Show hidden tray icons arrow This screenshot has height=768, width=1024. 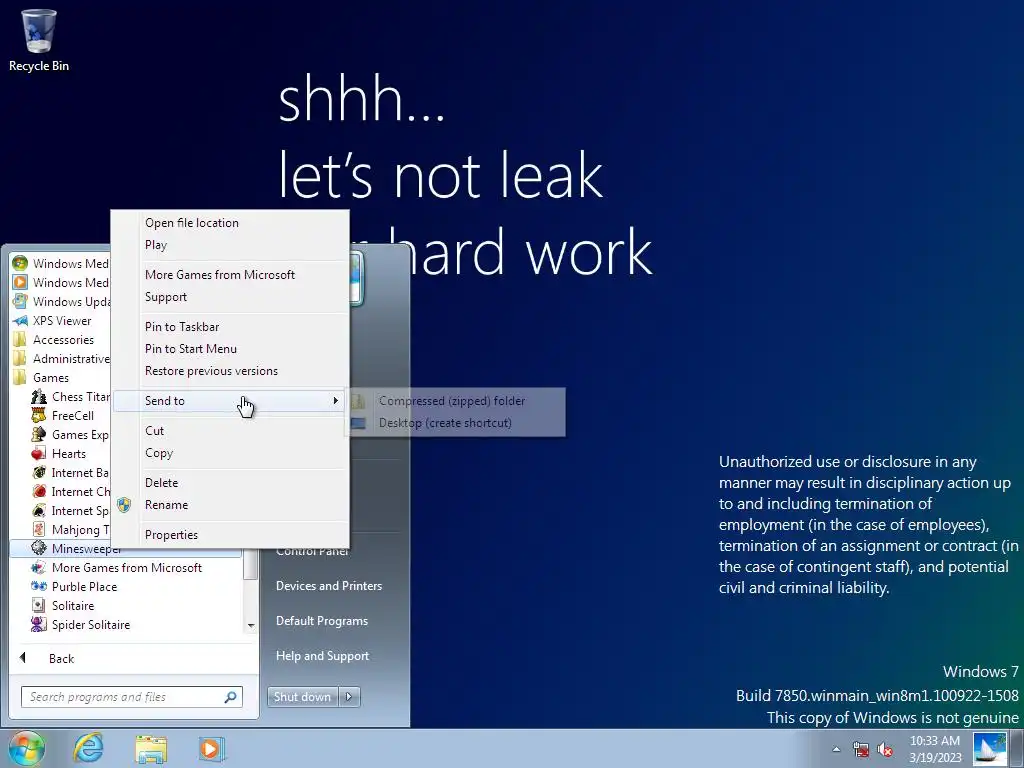pos(836,749)
